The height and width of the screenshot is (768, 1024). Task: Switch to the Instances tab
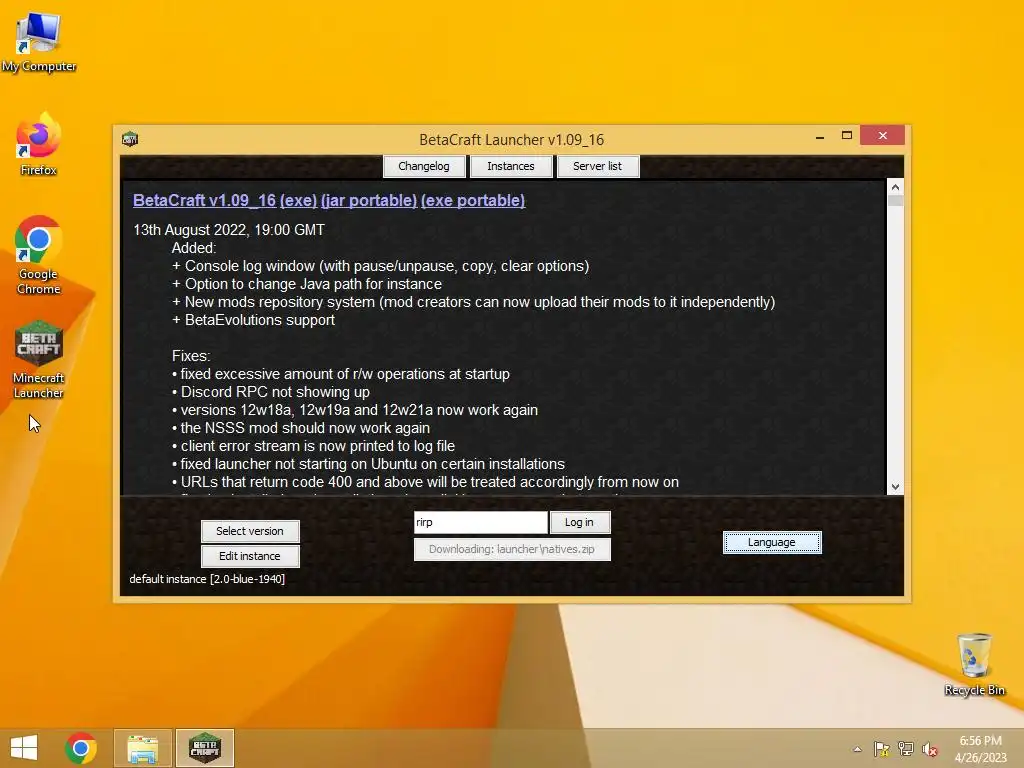pos(511,166)
